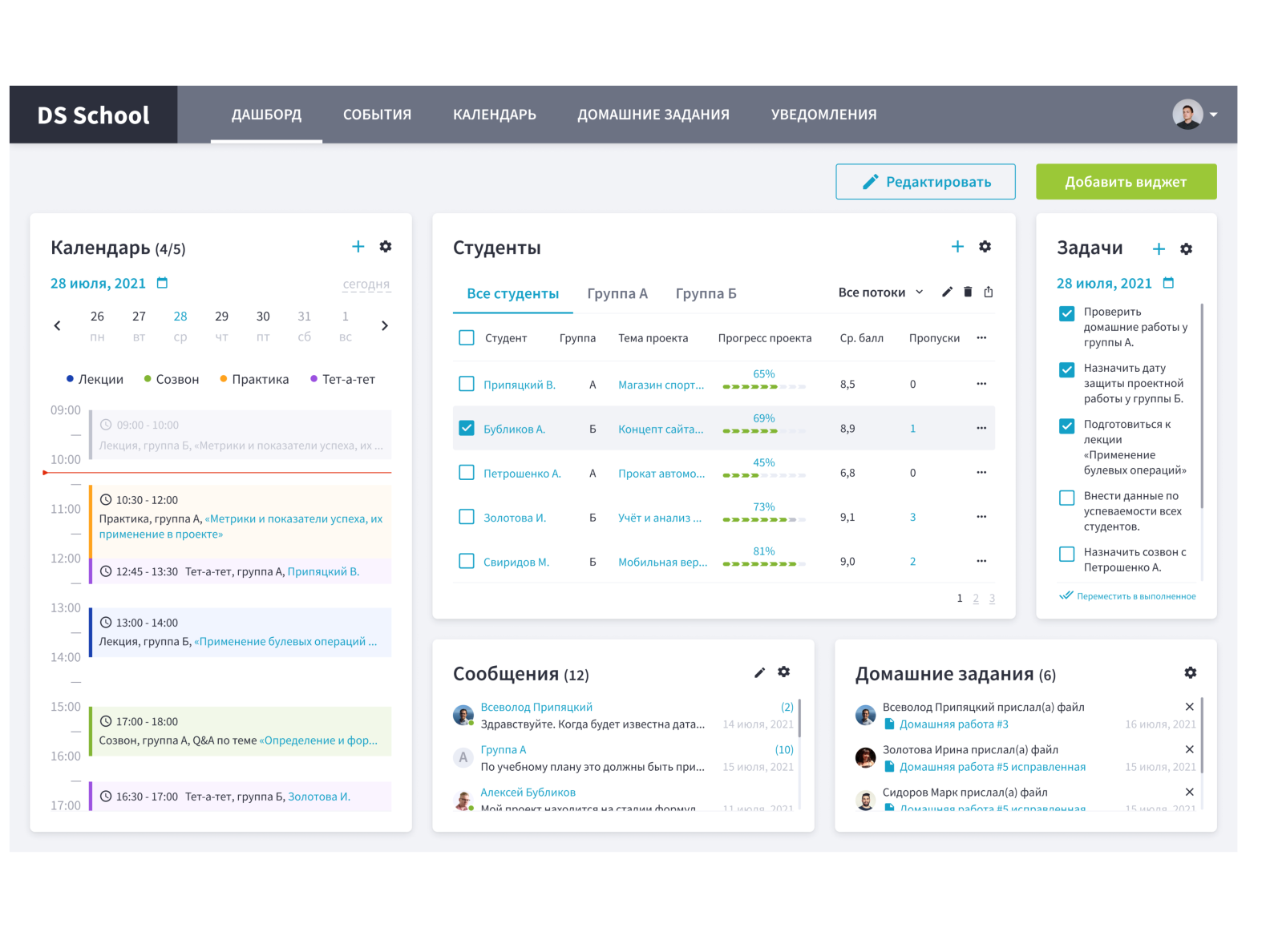1270x952 pixels.
Task: Open table header column options ellipsis
Action: point(981,338)
